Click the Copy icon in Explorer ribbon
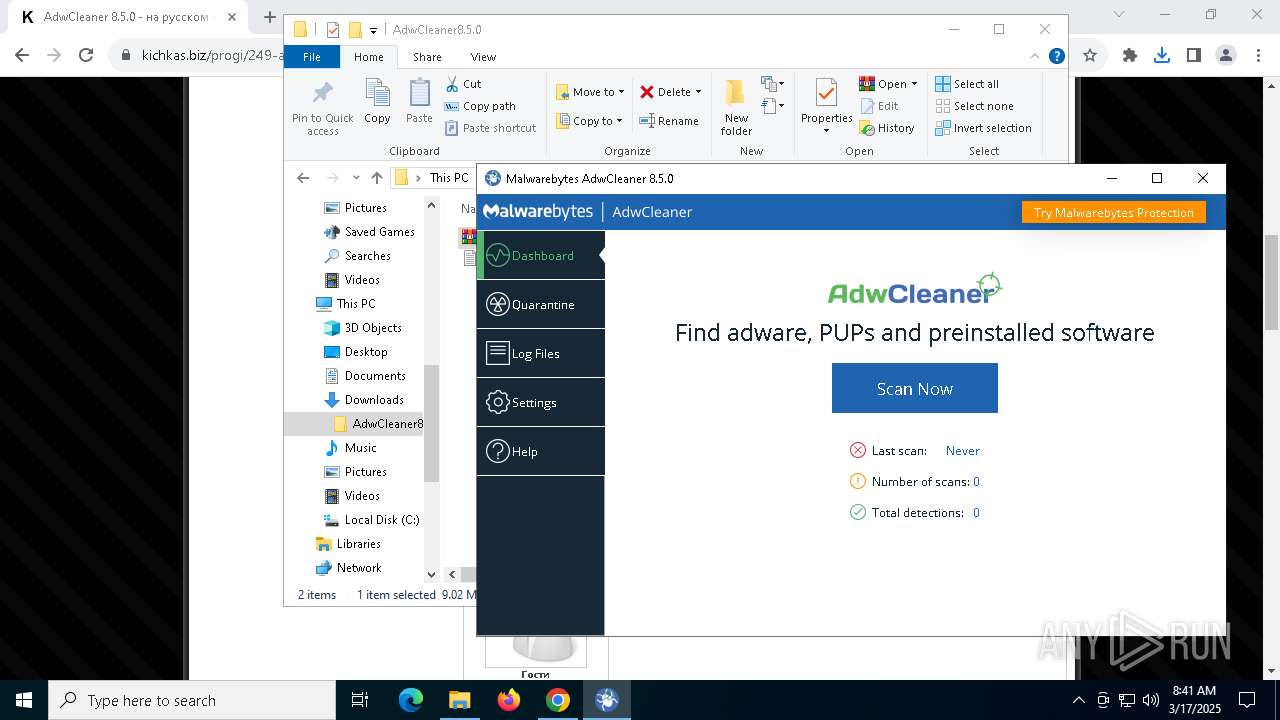The image size is (1280, 720). pyautogui.click(x=377, y=102)
